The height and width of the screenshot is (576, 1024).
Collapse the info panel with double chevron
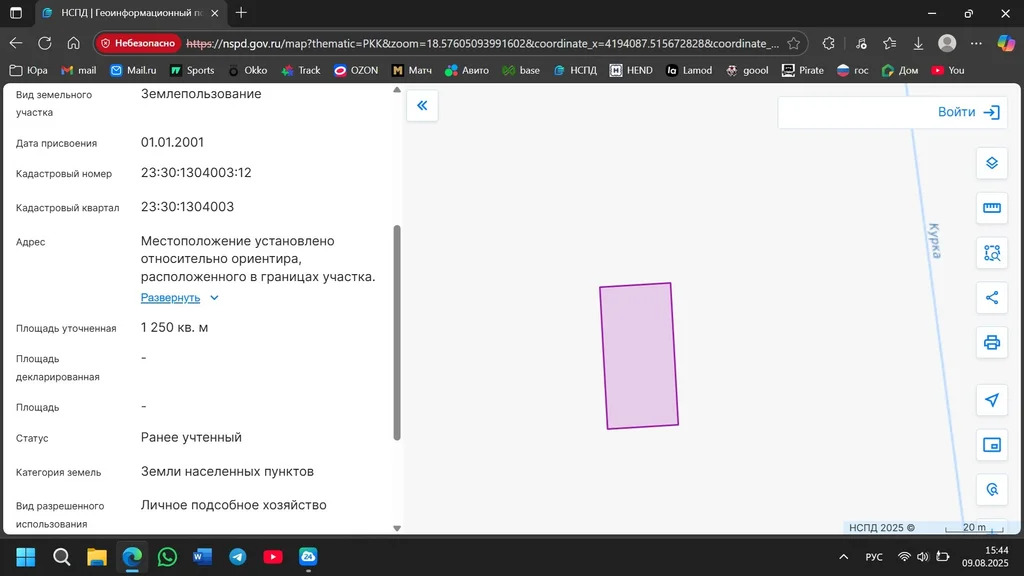point(422,106)
